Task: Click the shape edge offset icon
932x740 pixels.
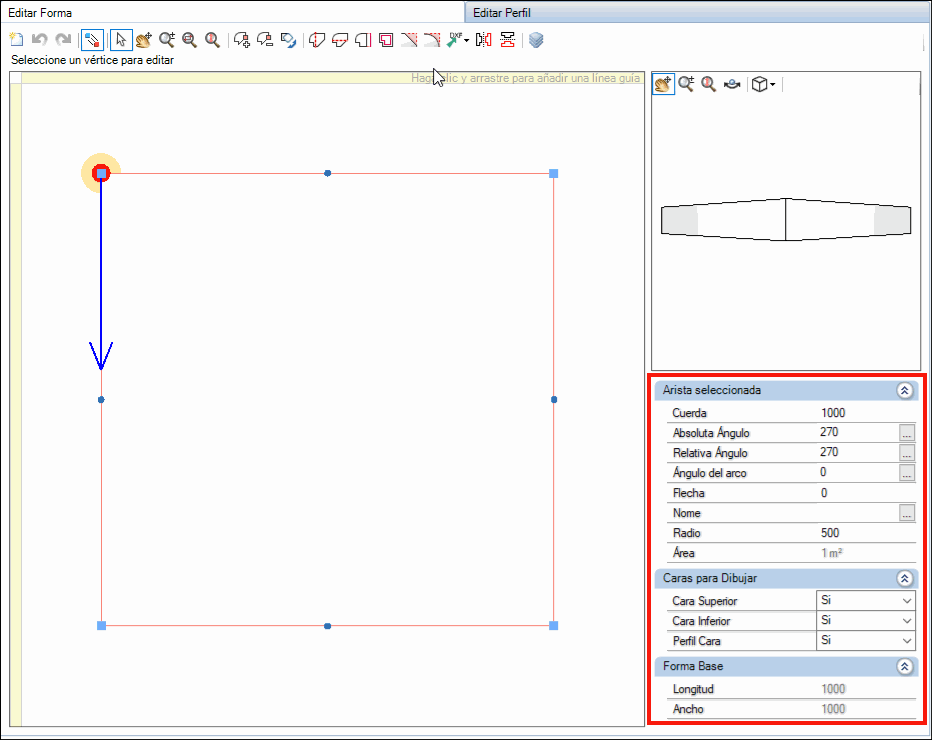Action: pyautogui.click(x=363, y=40)
